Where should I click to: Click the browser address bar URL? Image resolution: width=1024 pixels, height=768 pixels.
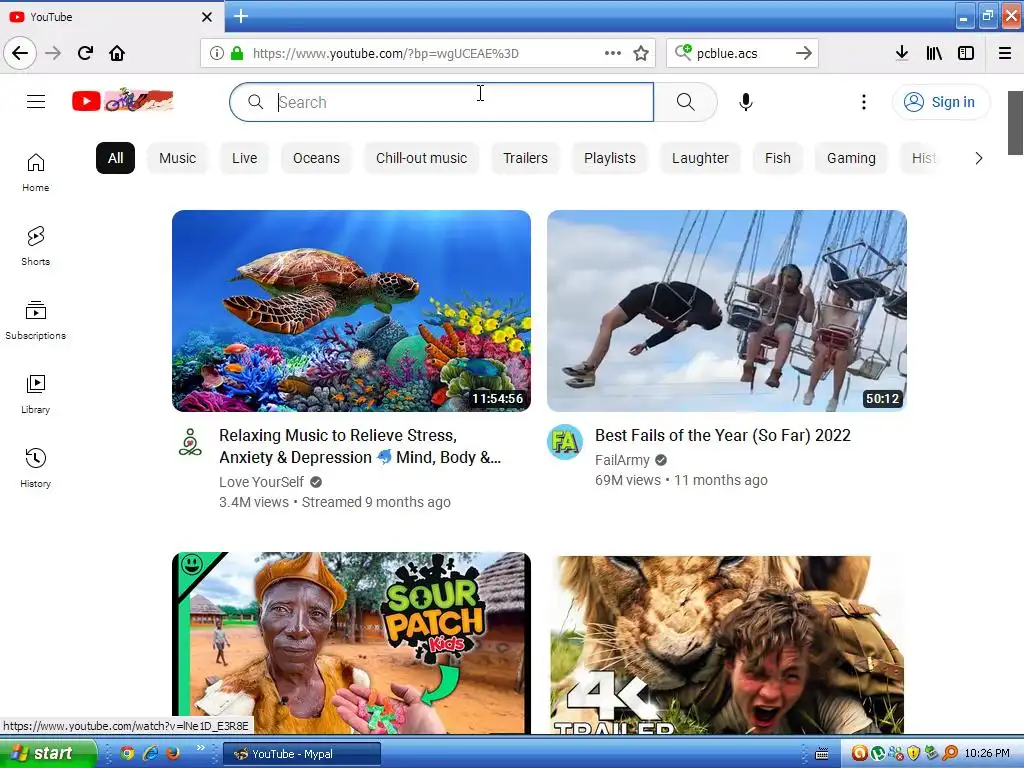click(x=385, y=53)
